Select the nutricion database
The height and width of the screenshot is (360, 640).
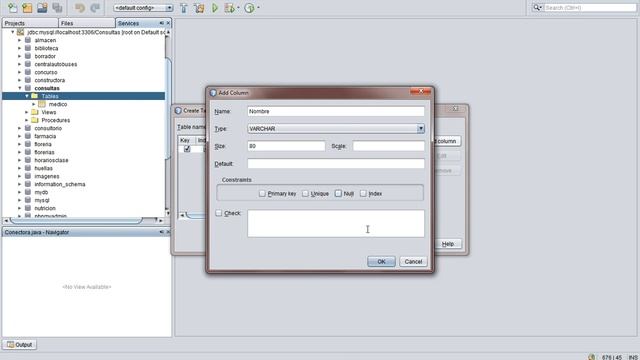pyautogui.click(x=45, y=208)
